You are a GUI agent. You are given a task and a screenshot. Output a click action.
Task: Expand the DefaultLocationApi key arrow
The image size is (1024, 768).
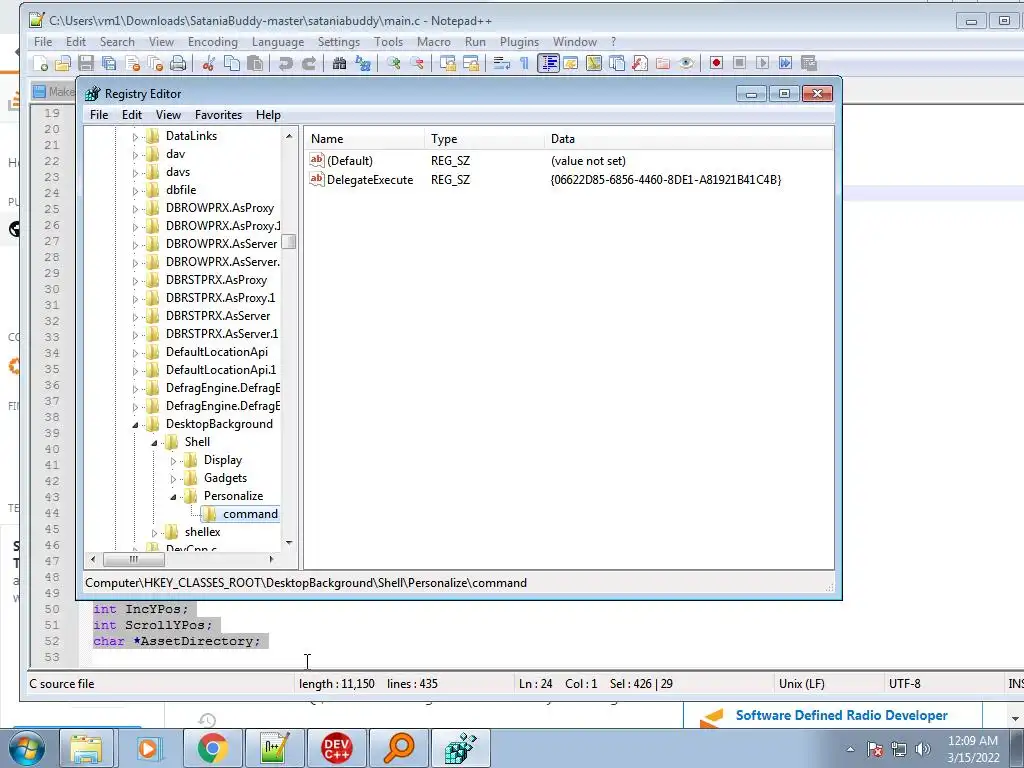(135, 353)
